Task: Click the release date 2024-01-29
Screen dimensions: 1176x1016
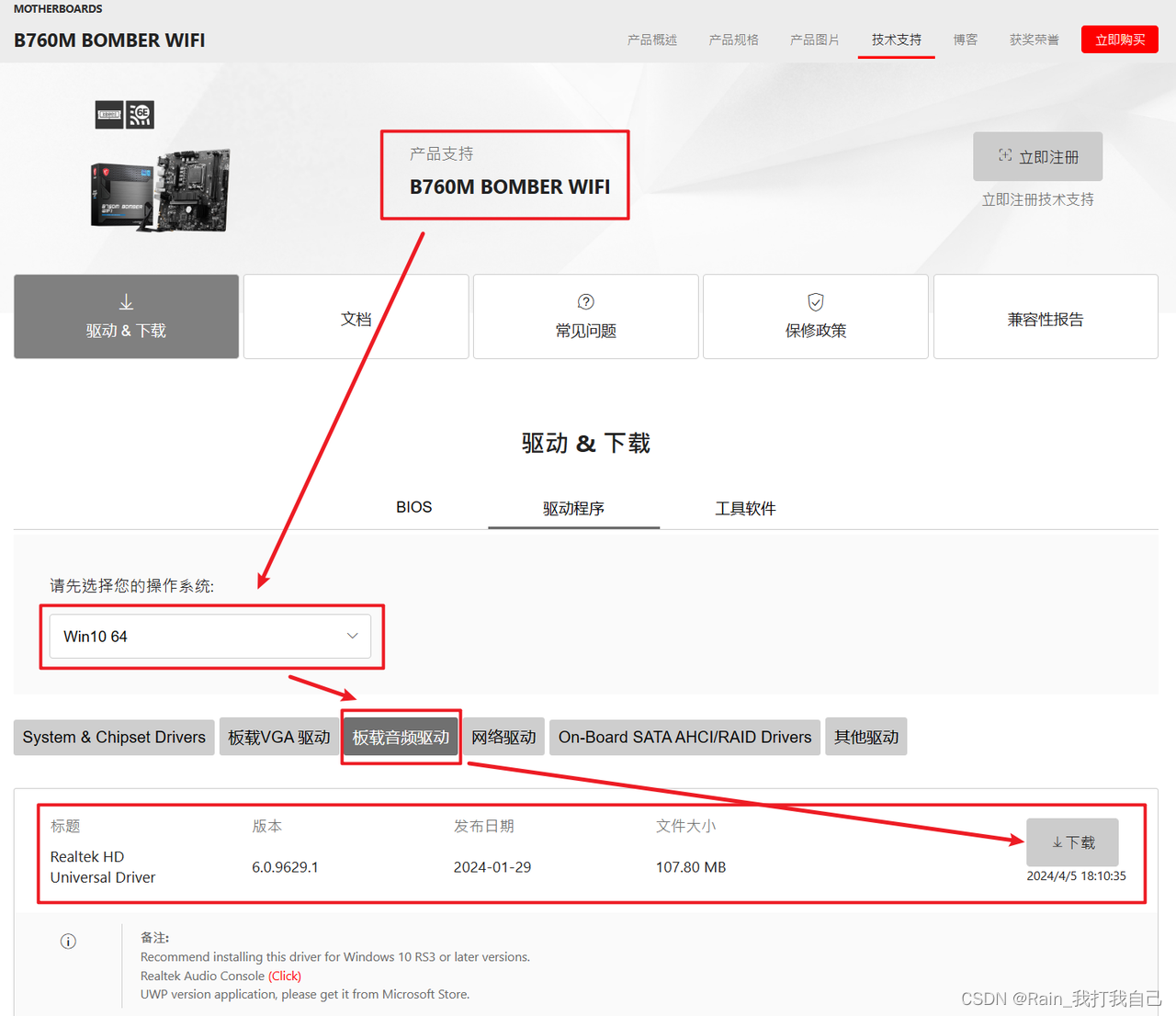Action: pyautogui.click(x=492, y=867)
